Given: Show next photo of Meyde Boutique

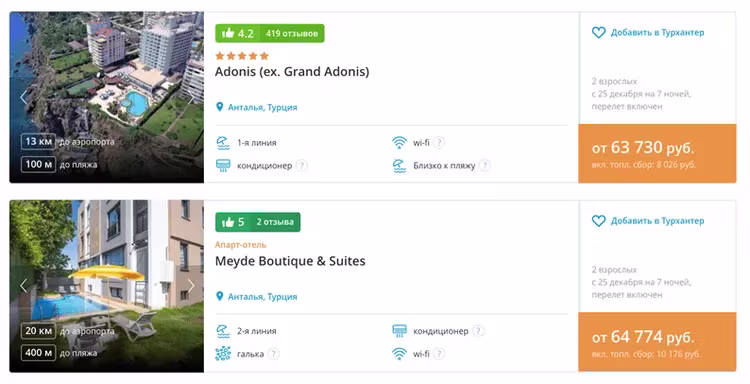Looking at the screenshot, I should click(x=191, y=286).
